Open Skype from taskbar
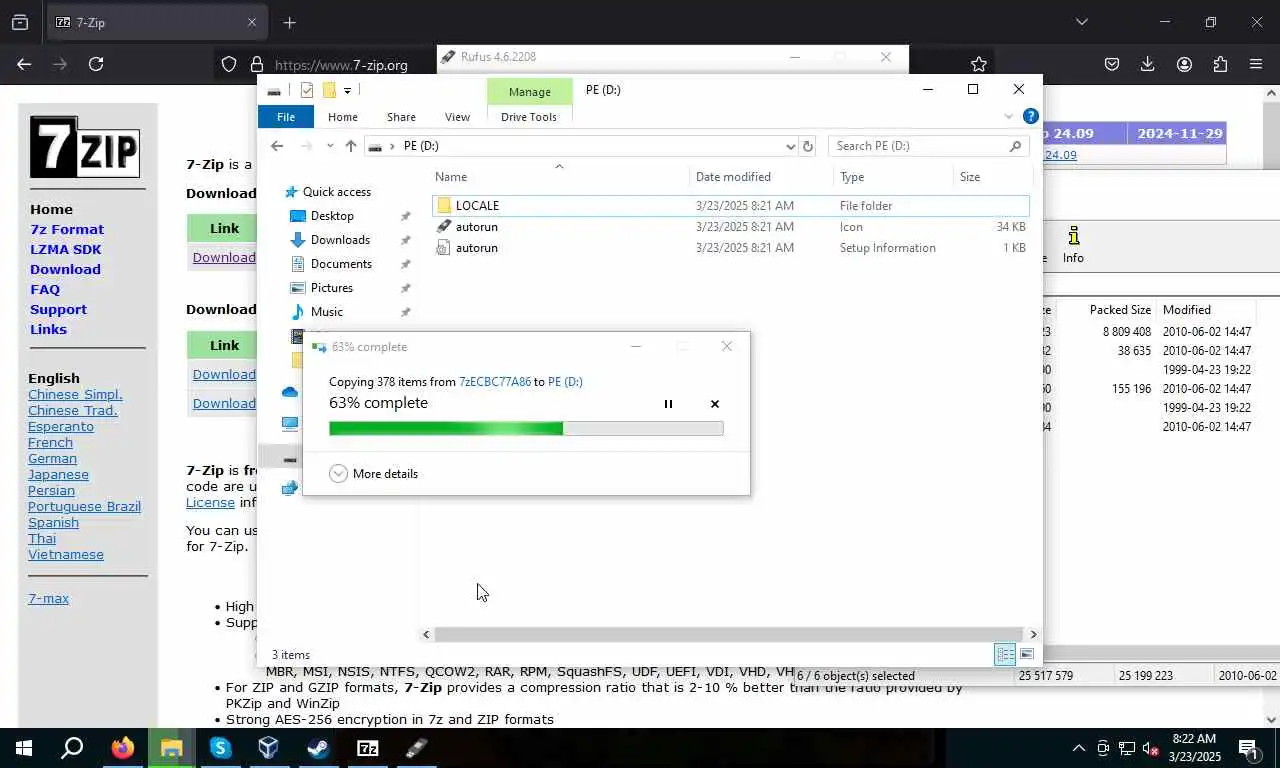Viewport: 1280px width, 768px height. click(220, 747)
